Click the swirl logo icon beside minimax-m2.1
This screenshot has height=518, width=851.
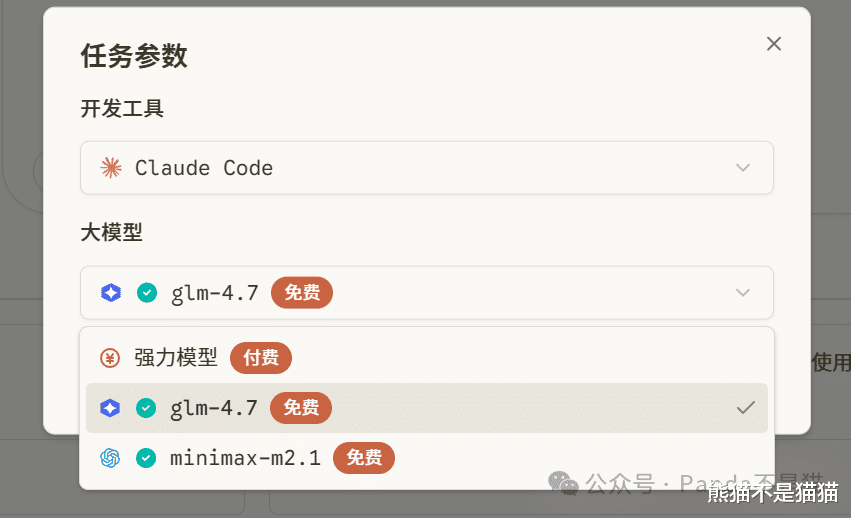pos(110,458)
